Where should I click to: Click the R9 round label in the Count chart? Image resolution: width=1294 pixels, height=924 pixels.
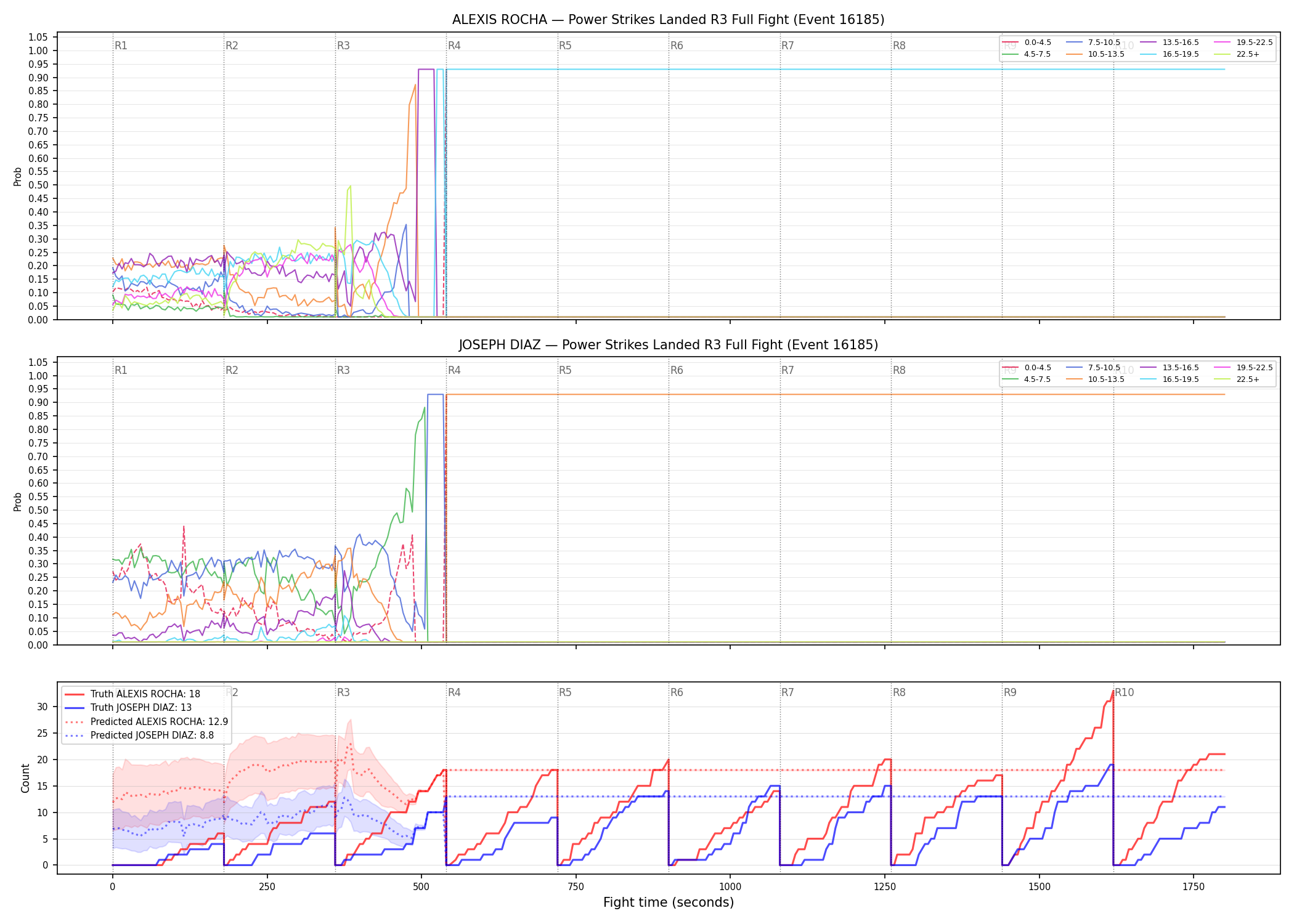[x=1010, y=692]
